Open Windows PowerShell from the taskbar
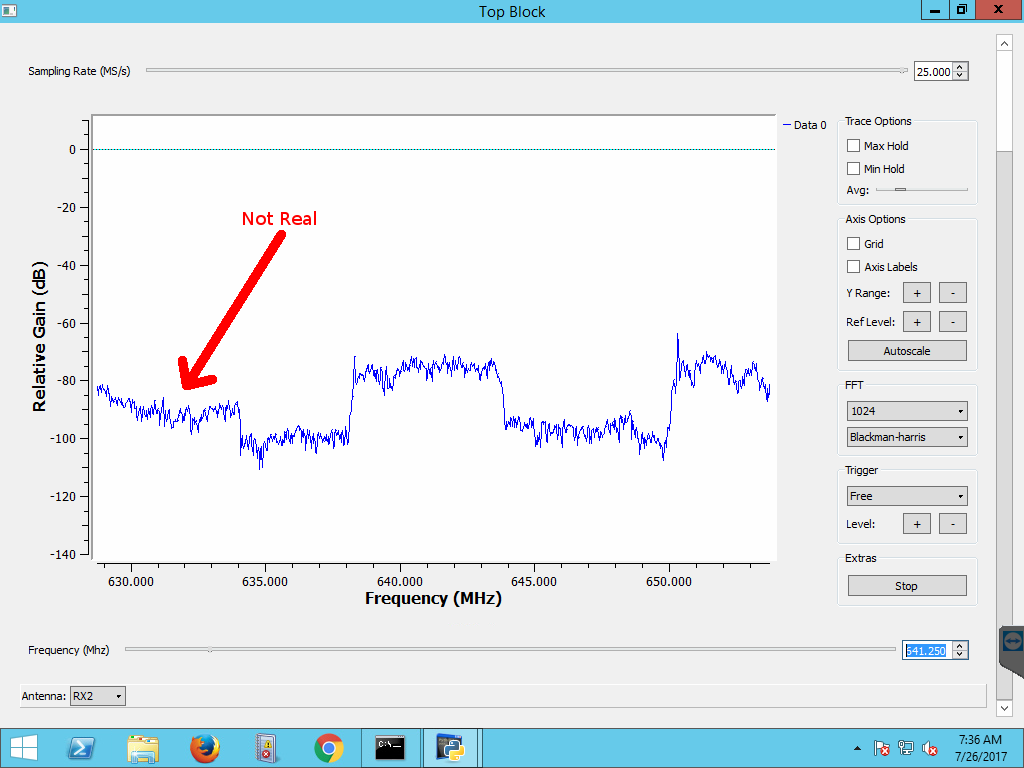 coord(81,747)
